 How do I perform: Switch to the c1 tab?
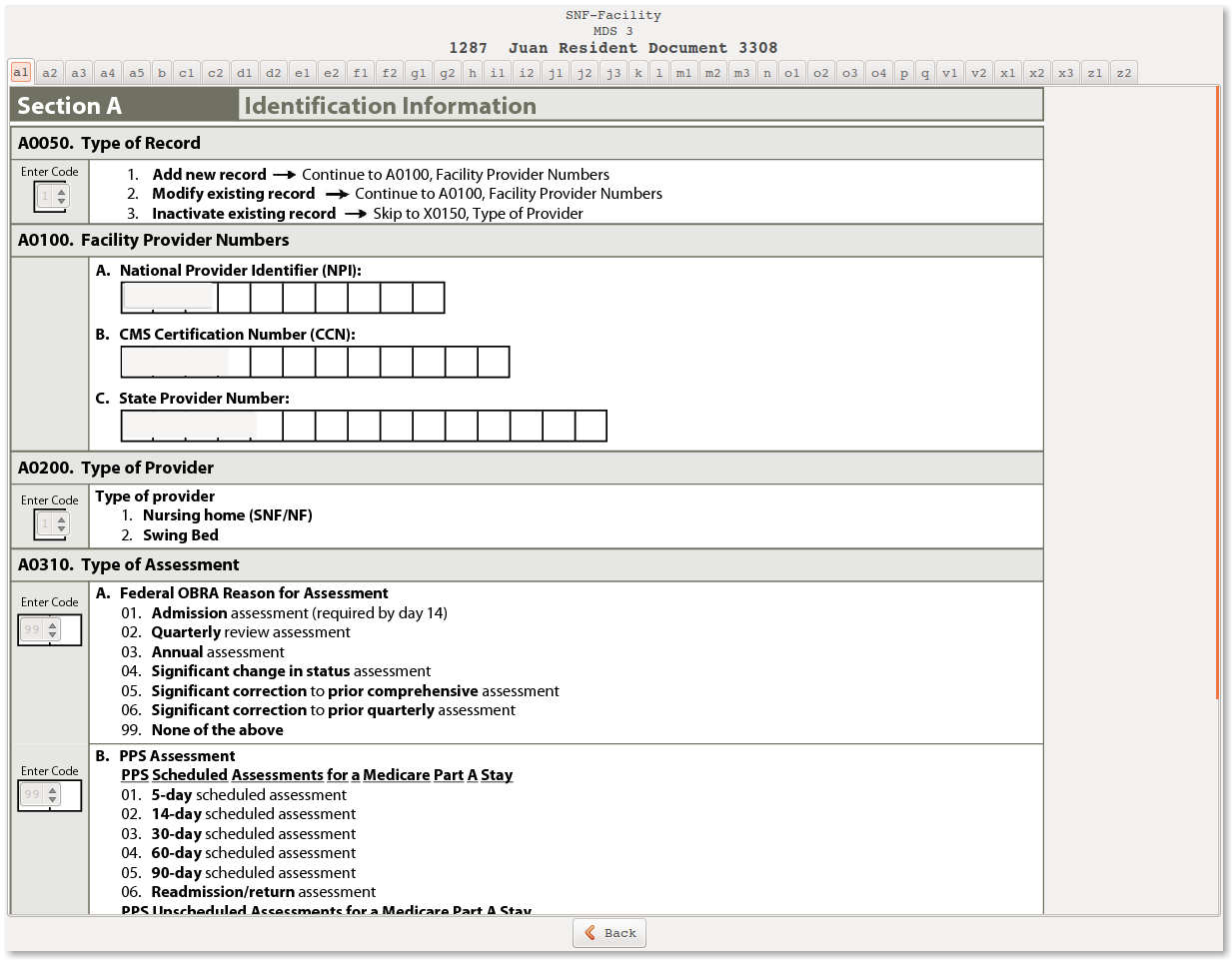pyautogui.click(x=187, y=73)
